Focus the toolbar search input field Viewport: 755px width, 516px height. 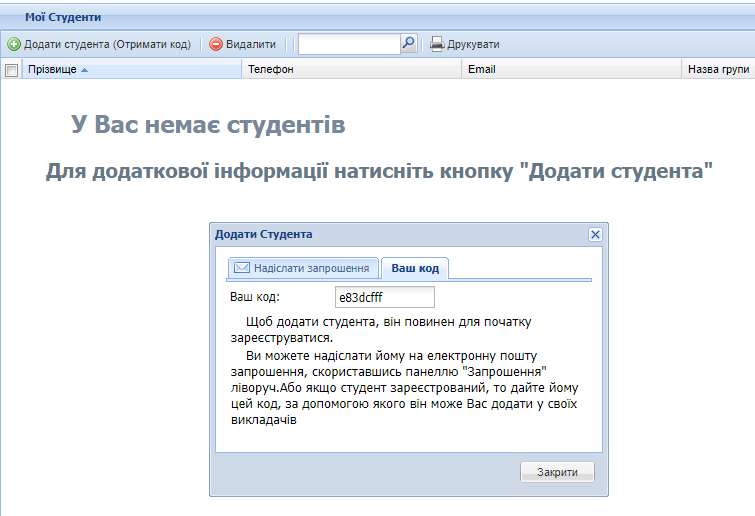pos(350,44)
